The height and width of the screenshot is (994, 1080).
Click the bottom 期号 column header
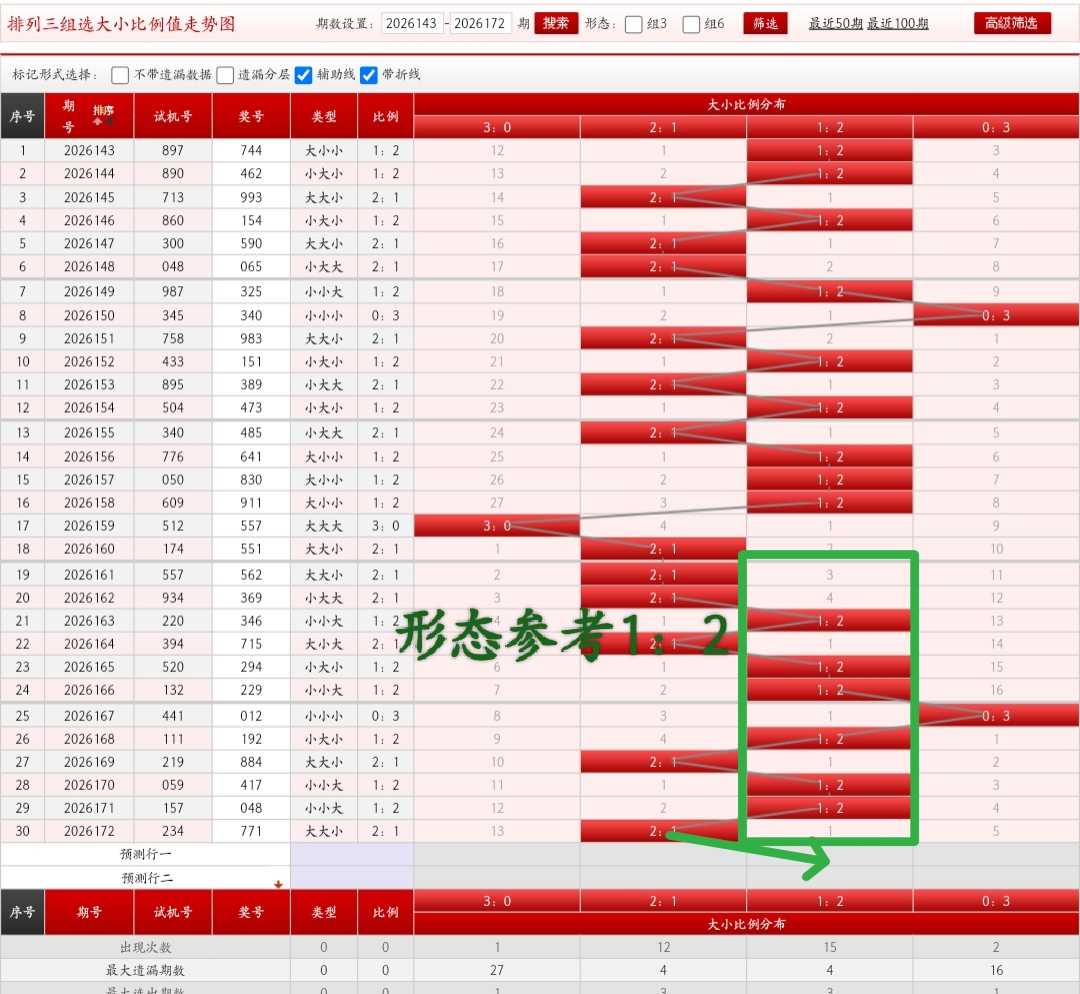coord(90,912)
